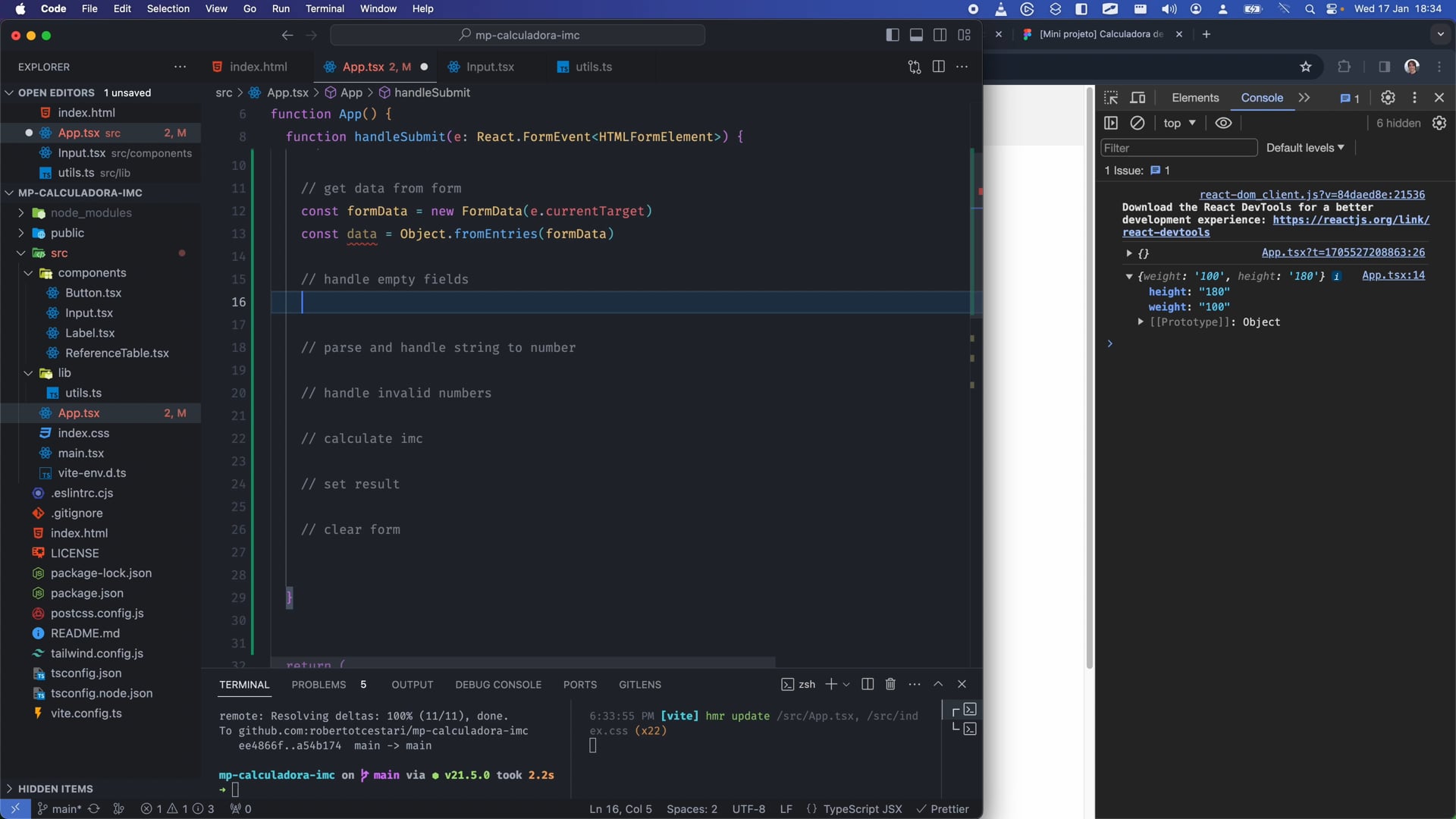Kill terminal with trash icon
The width and height of the screenshot is (1456, 819).
click(x=890, y=684)
